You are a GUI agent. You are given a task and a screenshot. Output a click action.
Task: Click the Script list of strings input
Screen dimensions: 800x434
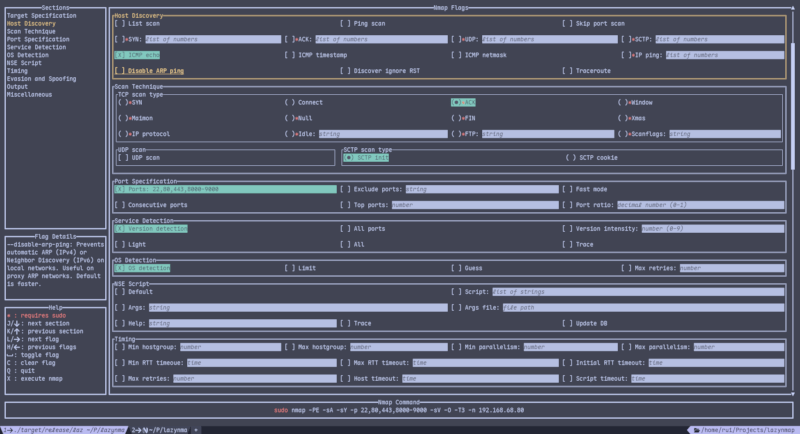coord(638,292)
